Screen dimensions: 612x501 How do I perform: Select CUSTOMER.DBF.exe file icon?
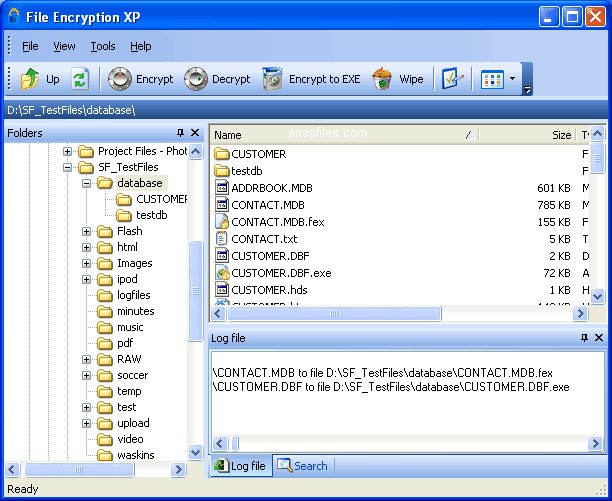(x=222, y=273)
